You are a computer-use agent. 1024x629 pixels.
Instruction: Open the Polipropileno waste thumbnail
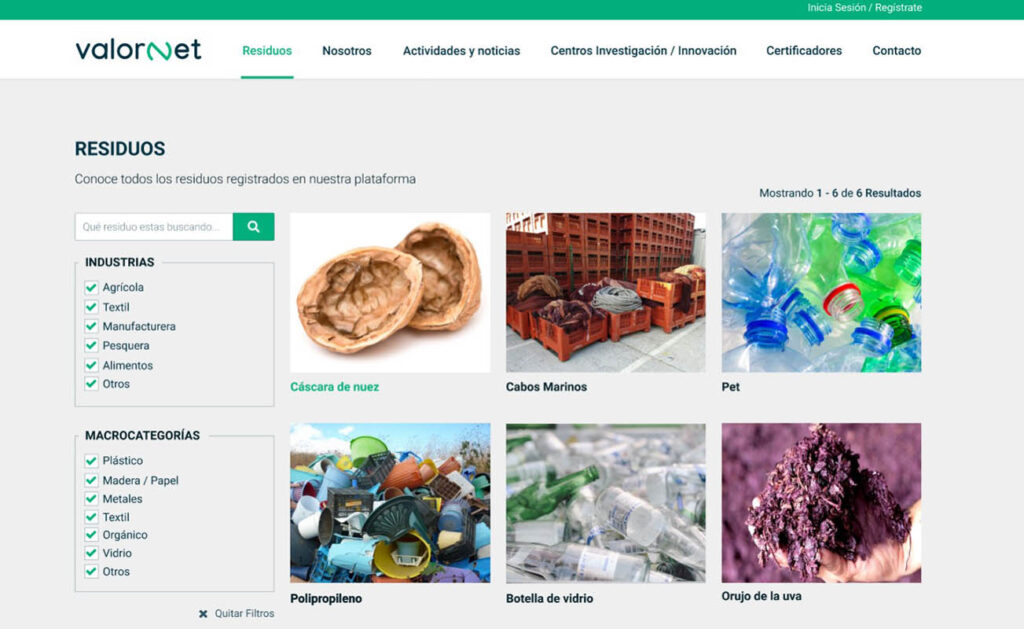[390, 502]
